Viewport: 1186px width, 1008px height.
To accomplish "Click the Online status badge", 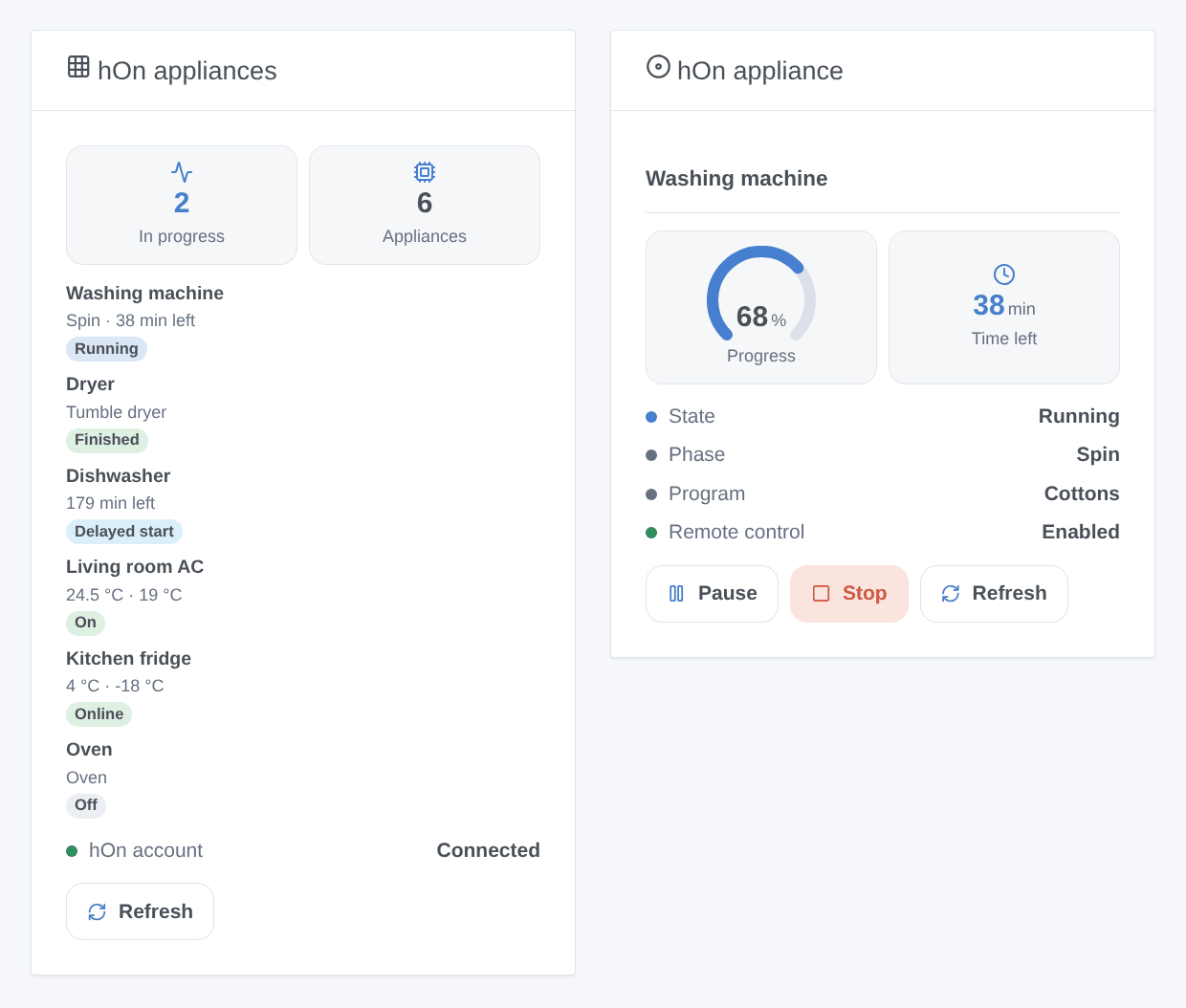I will (99, 714).
